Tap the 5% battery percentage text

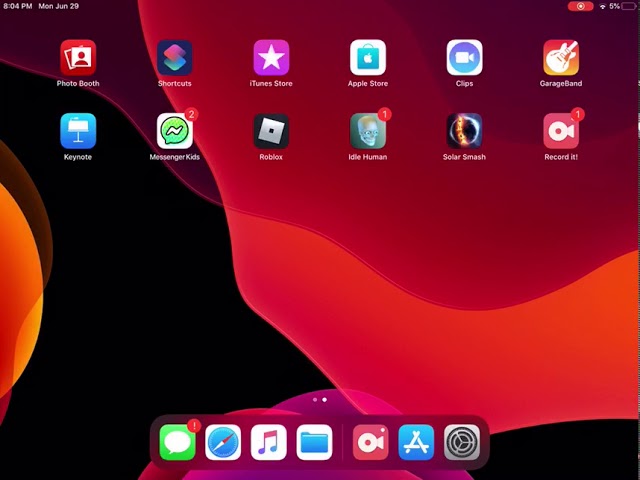614,6
